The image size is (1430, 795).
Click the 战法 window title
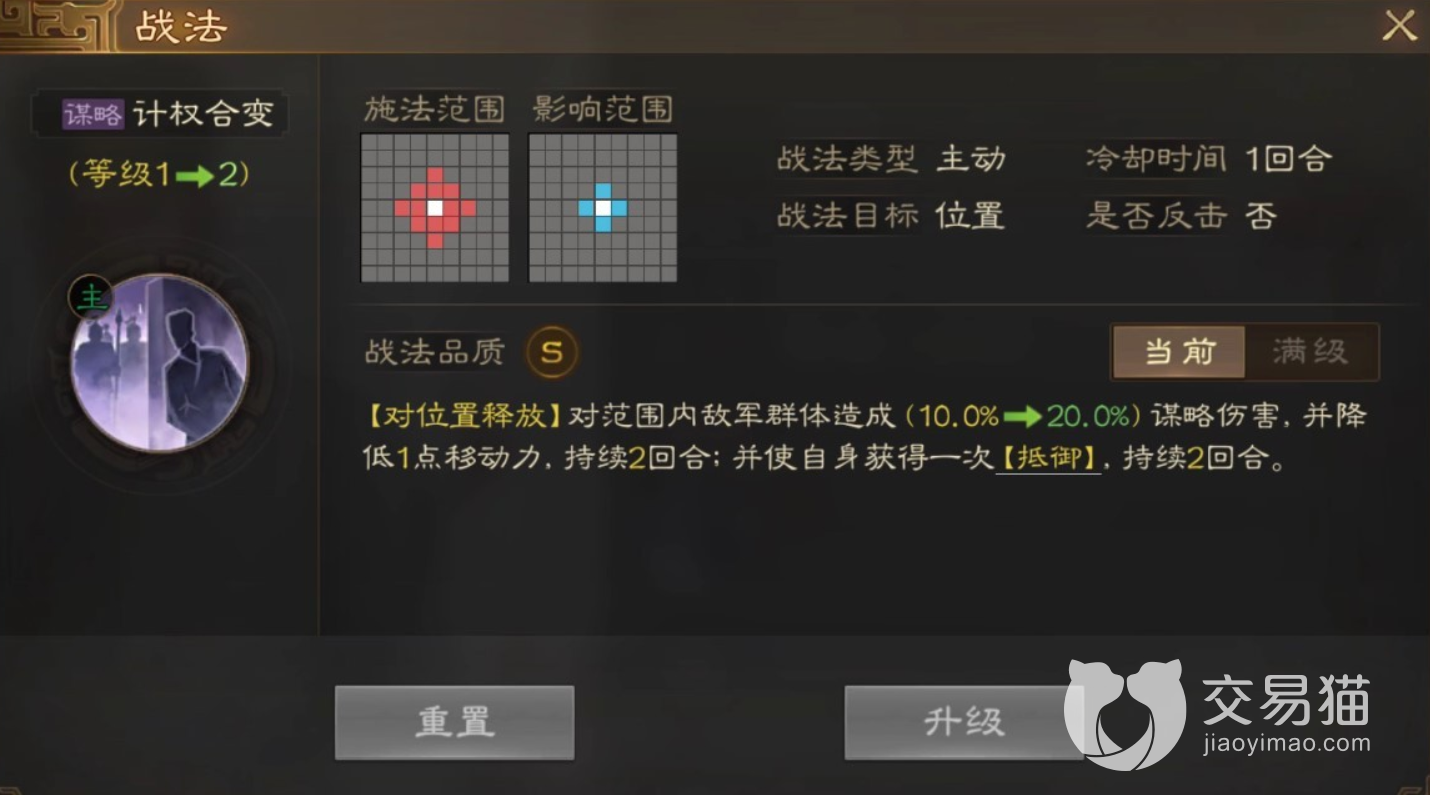point(181,27)
